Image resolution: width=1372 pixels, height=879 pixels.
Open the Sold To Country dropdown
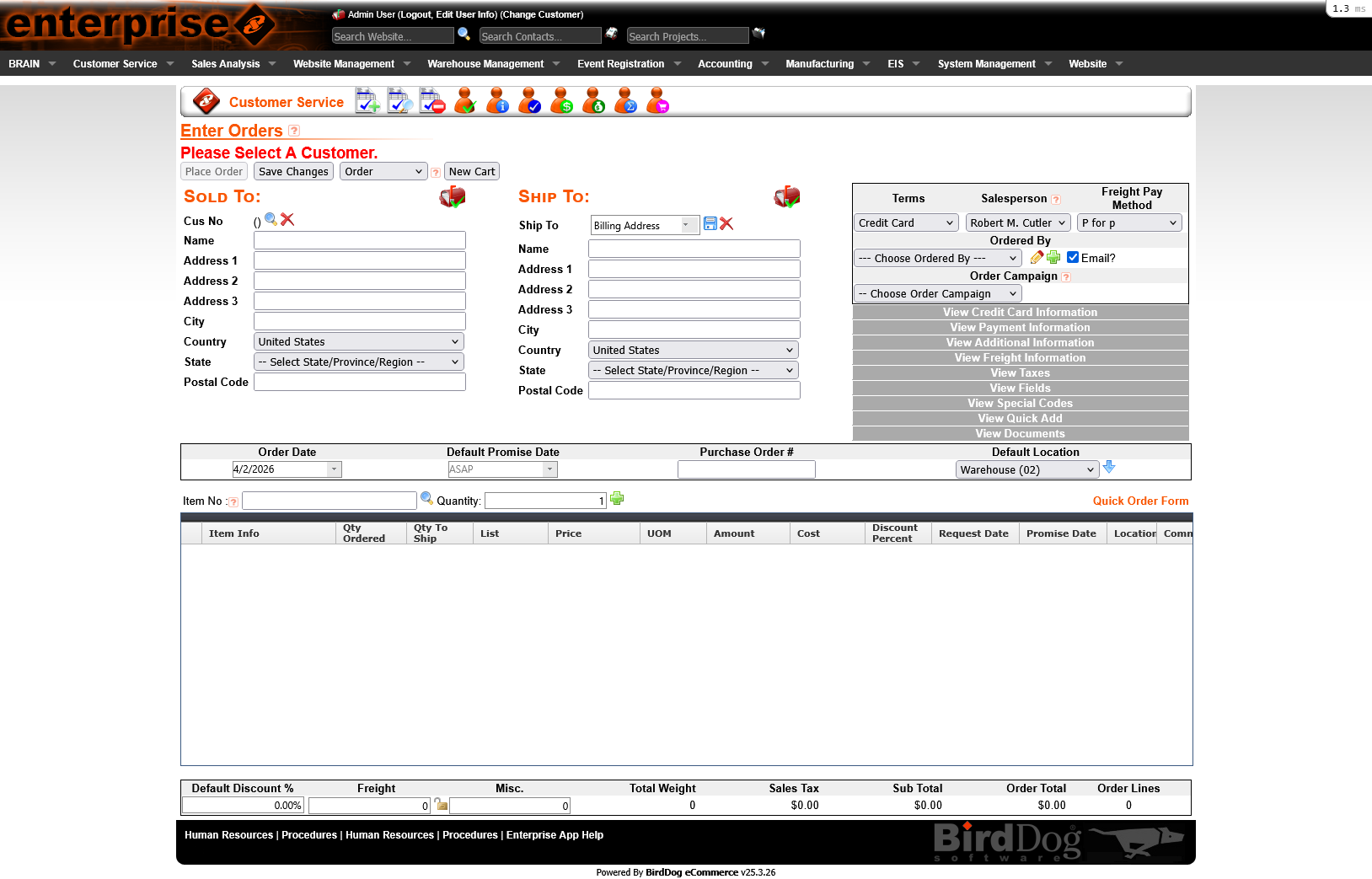point(358,341)
